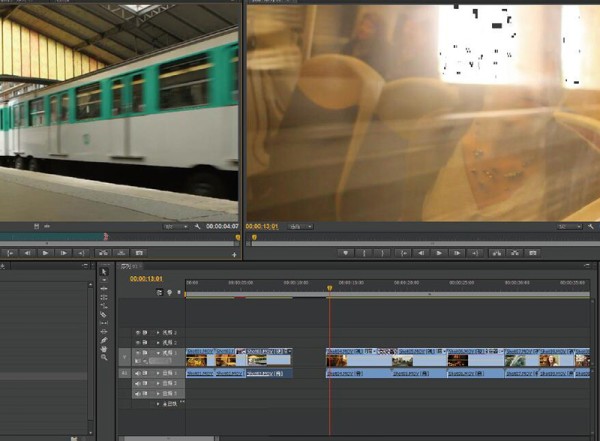Add marker in Program monitor
This screenshot has height=441, width=600.
(346, 253)
